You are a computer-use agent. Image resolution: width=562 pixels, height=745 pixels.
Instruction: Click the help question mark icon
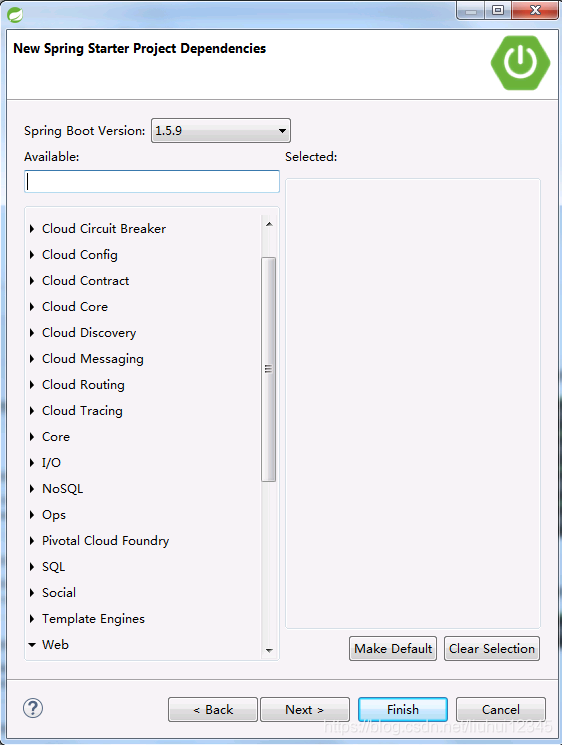point(33,708)
